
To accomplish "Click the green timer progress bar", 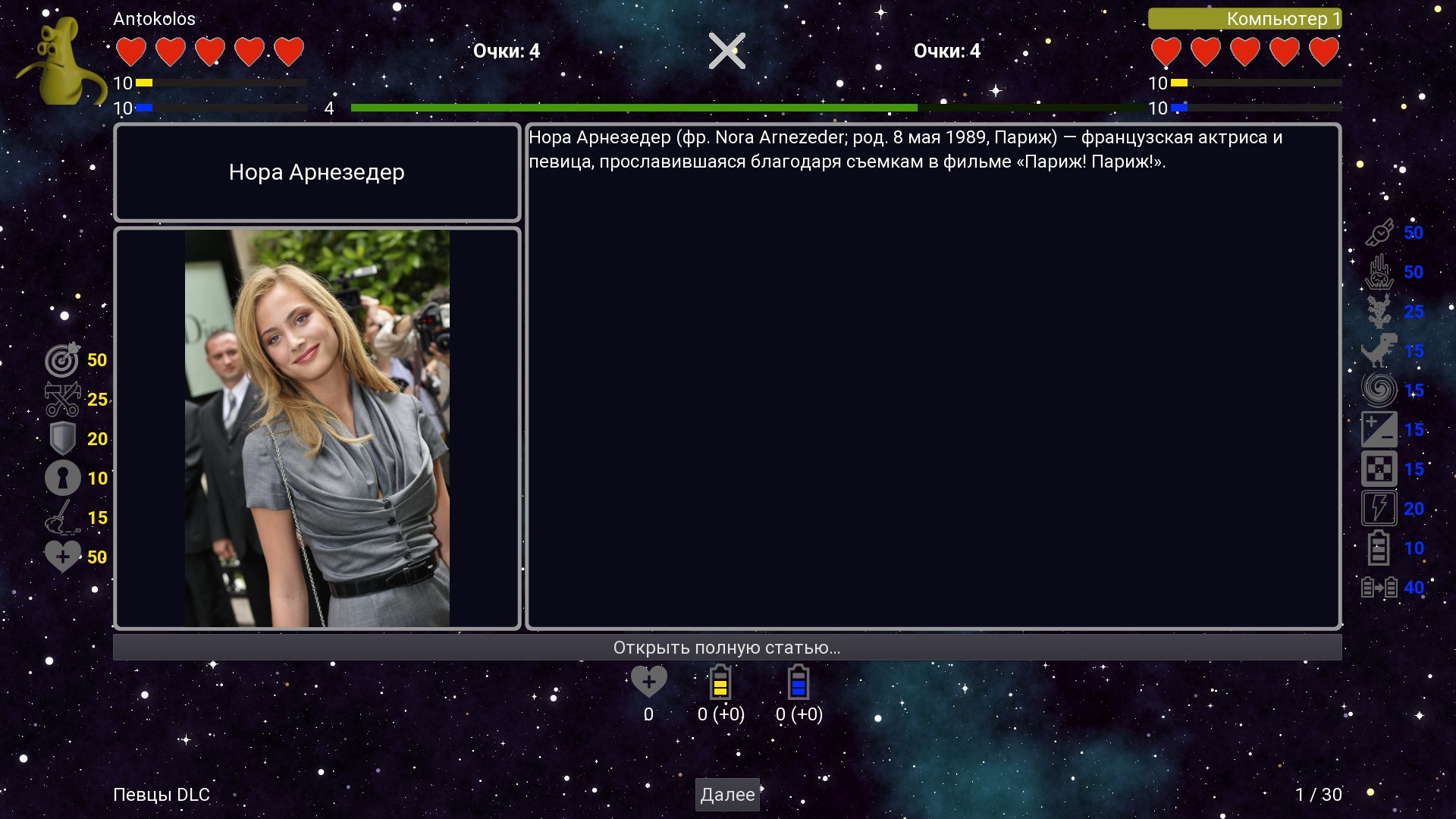I will [633, 108].
